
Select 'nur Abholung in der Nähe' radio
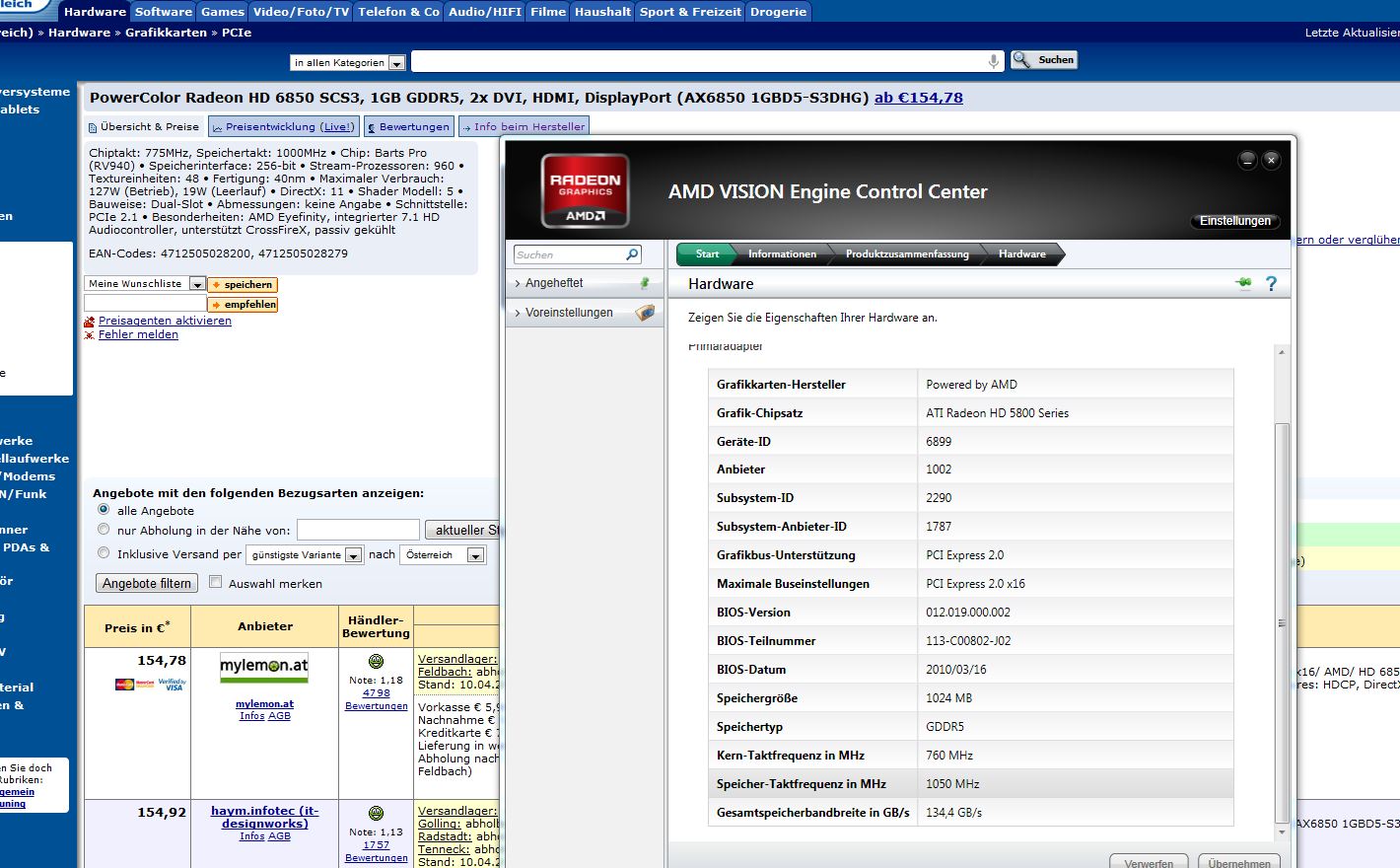[104, 530]
